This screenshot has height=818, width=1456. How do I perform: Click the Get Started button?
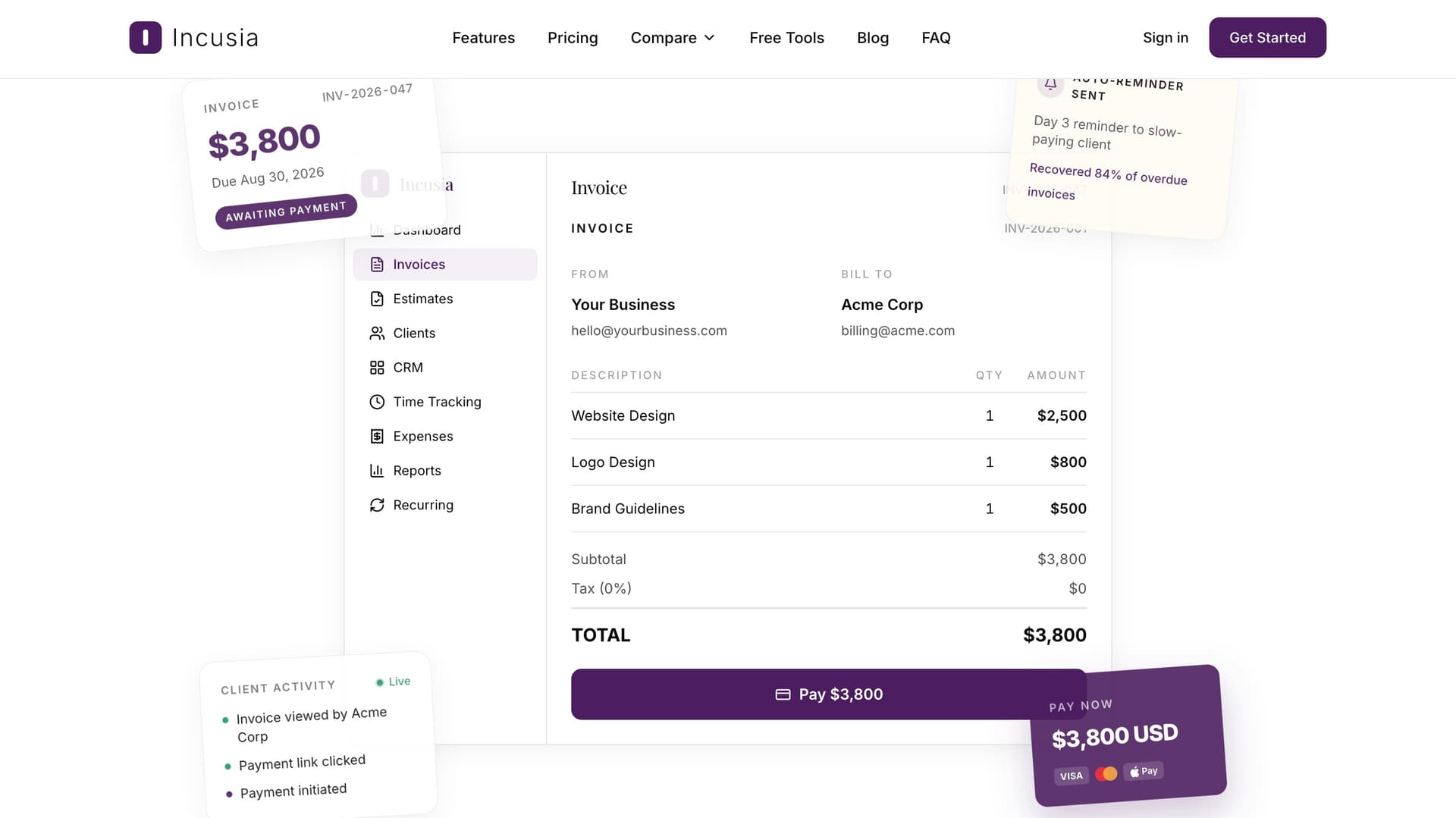pyautogui.click(x=1267, y=37)
